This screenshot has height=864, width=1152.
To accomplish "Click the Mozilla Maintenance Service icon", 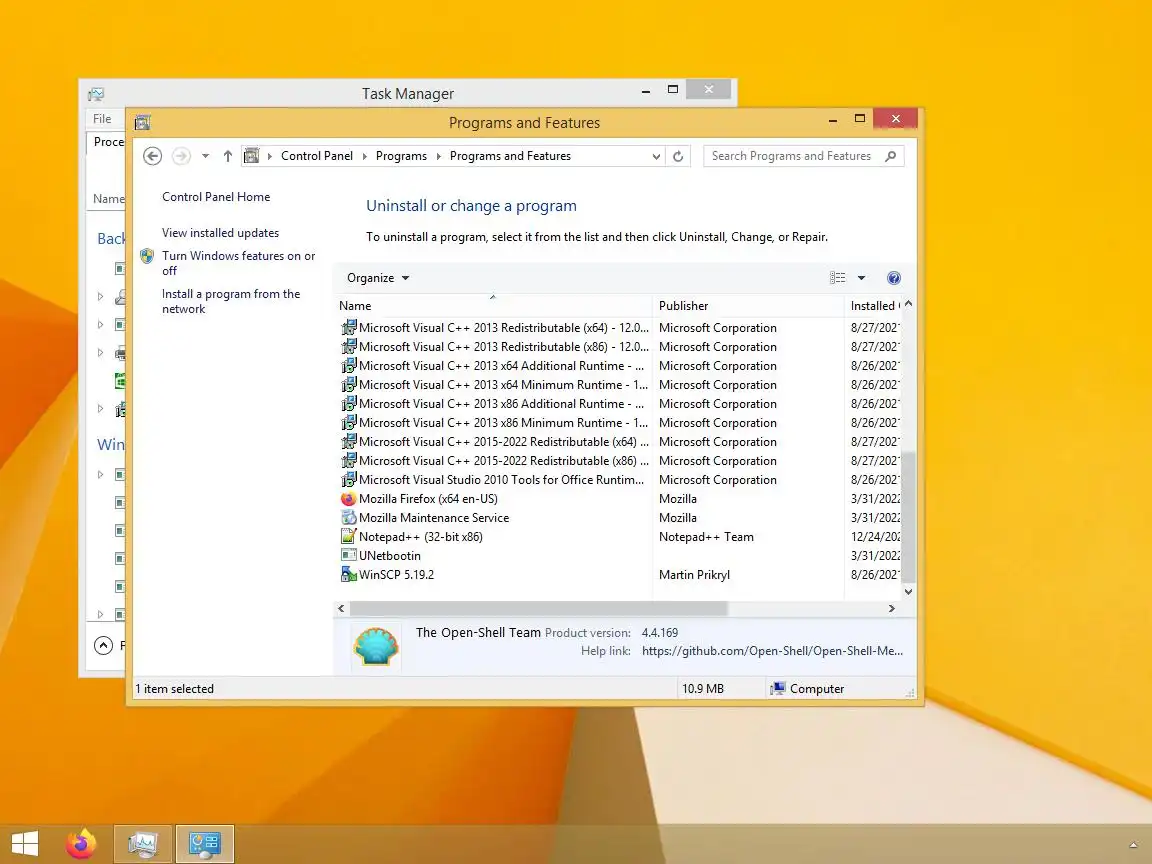I will coord(348,518).
